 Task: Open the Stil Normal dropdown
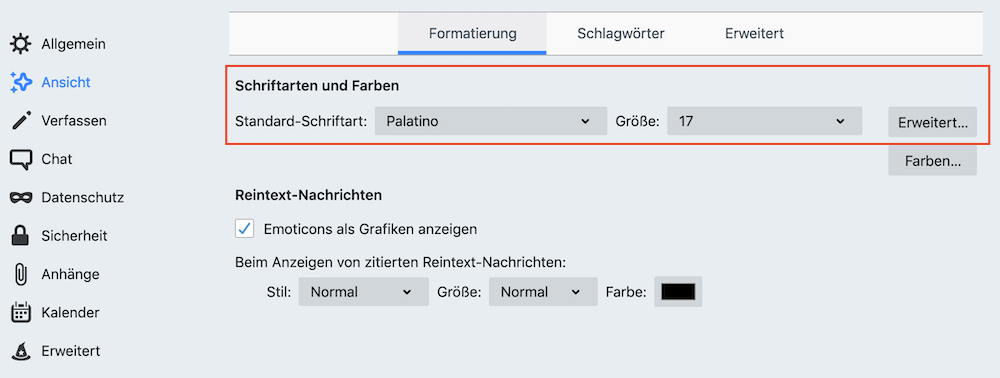coord(364,292)
